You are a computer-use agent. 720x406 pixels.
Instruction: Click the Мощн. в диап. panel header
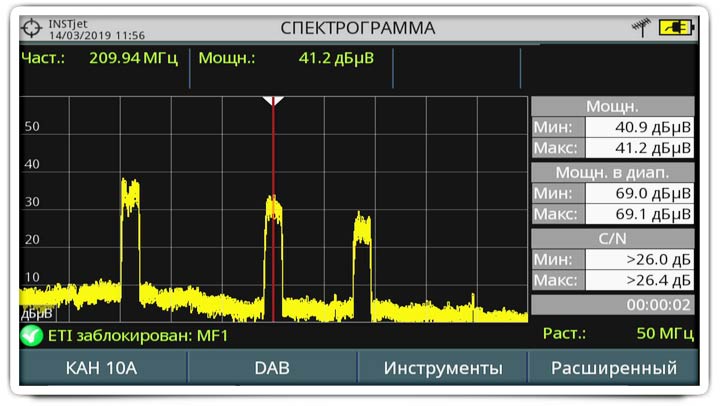click(613, 173)
